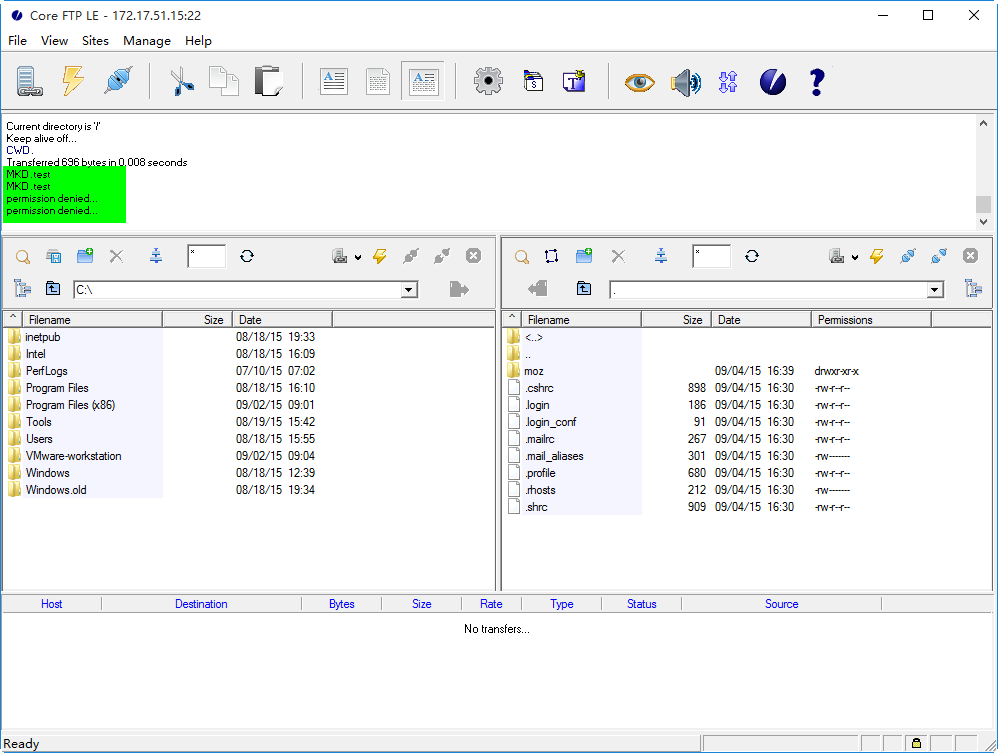Toggle the eye view icon in toolbar
This screenshot has width=998, height=753.
coord(639,81)
